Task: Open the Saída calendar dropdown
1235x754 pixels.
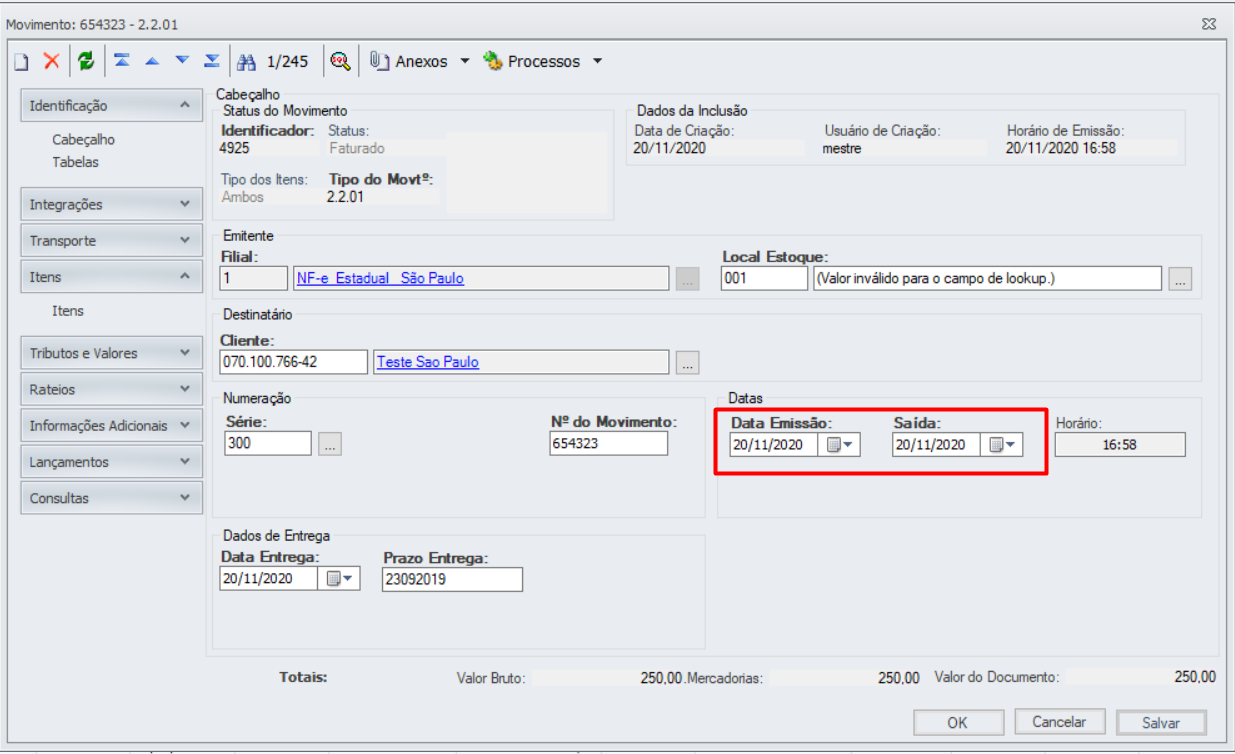Action: pos(1002,445)
